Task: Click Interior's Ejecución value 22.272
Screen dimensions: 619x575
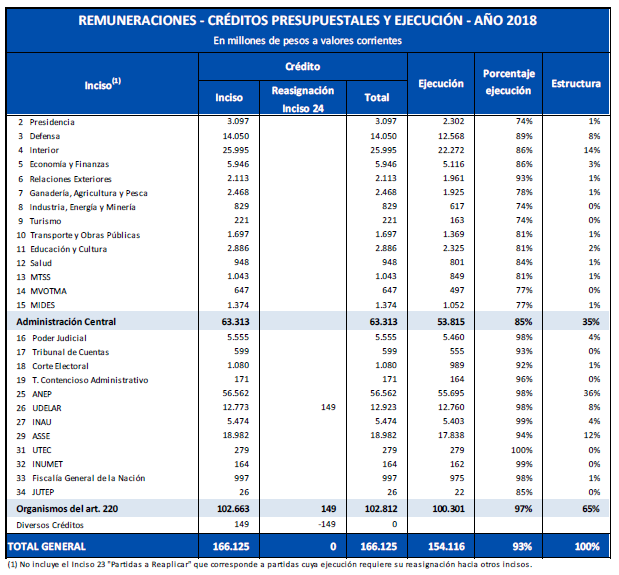Action: point(451,150)
